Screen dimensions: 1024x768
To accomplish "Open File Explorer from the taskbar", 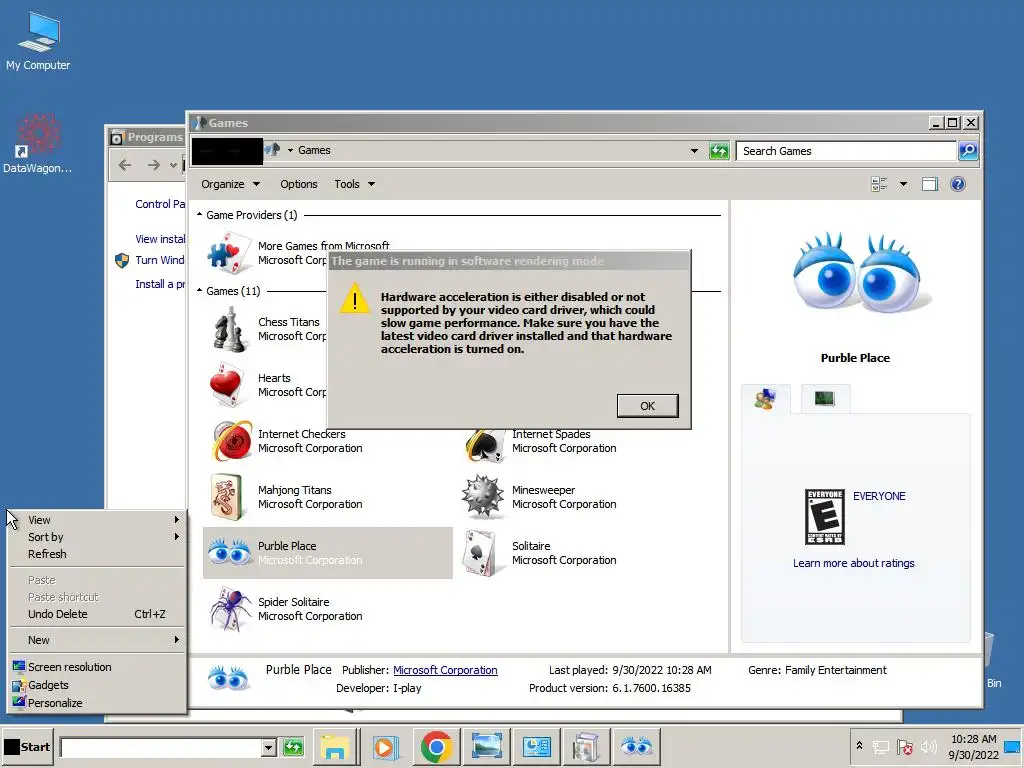I will point(334,746).
